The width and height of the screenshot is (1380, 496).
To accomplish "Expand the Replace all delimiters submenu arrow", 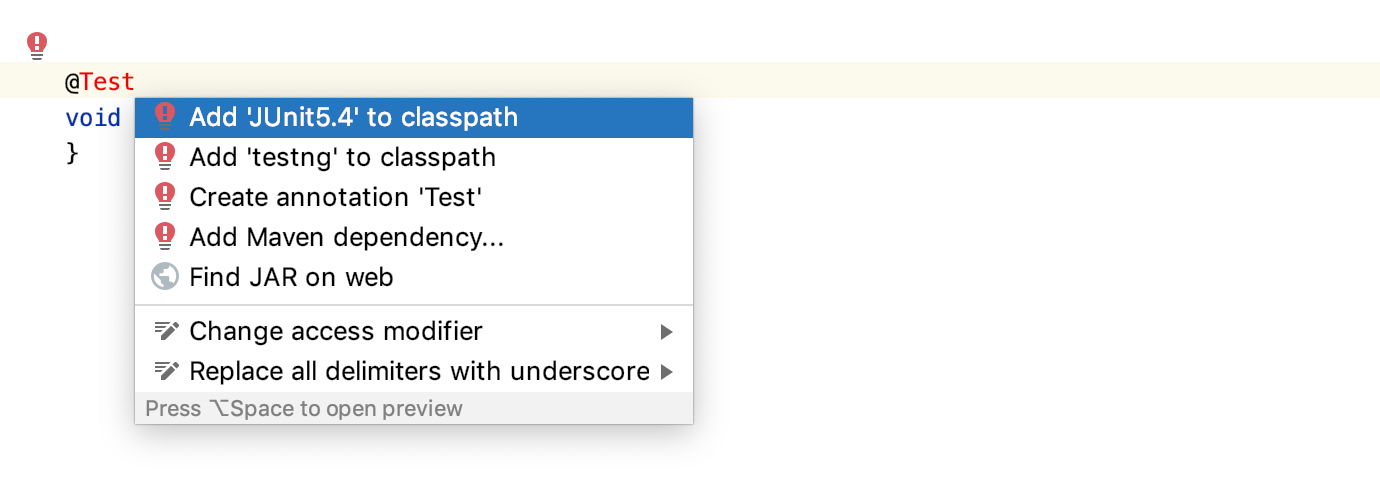I will tap(667, 371).
